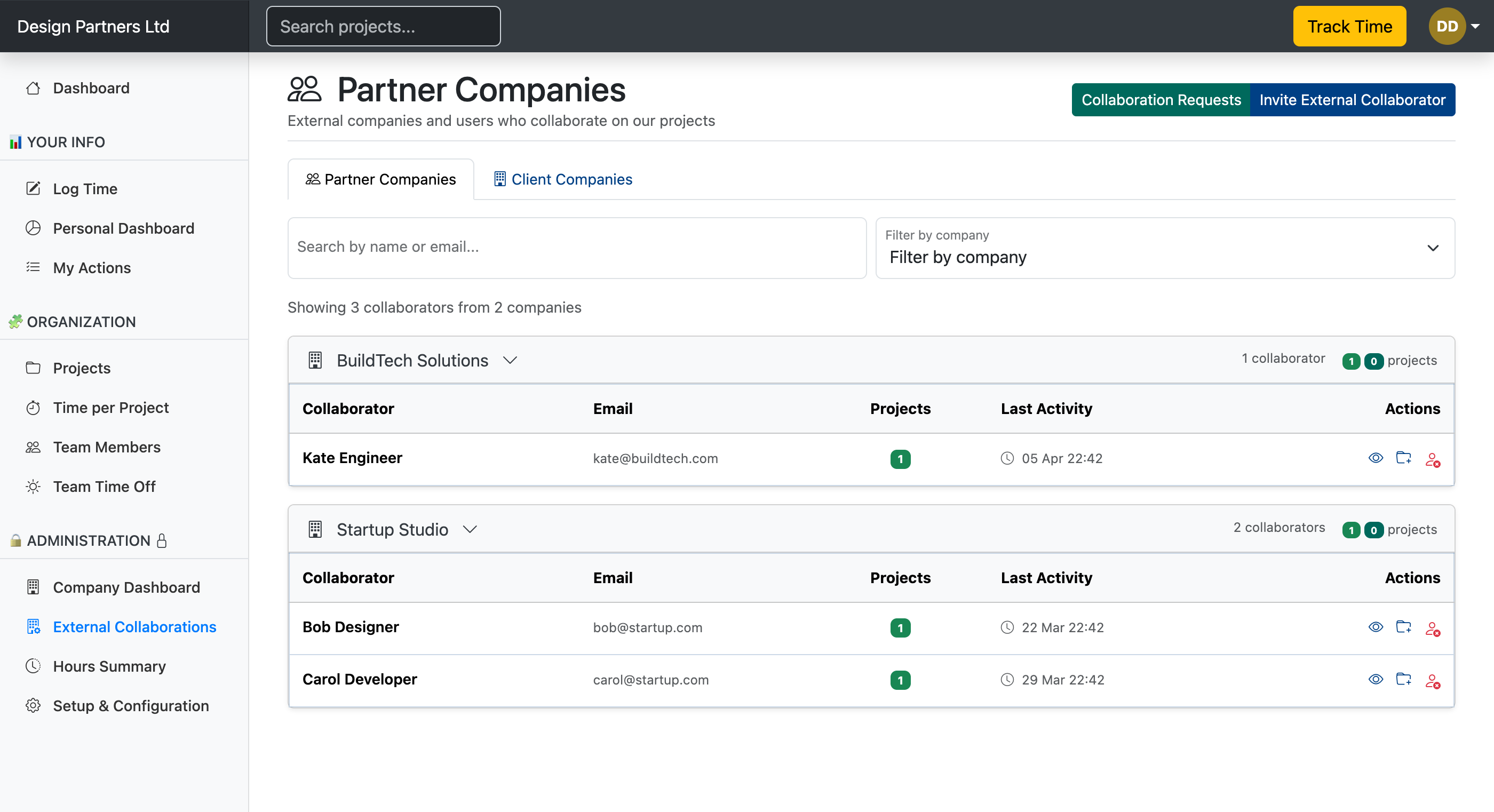The width and height of the screenshot is (1494, 812).
Task: Click the Log Time pencil icon
Action: pyautogui.click(x=33, y=188)
